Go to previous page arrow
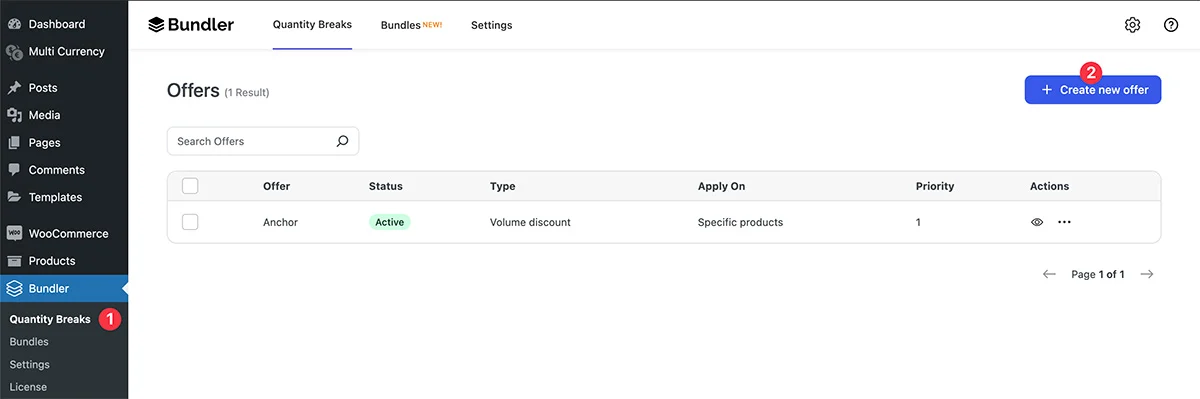The image size is (1200, 399). point(1049,274)
